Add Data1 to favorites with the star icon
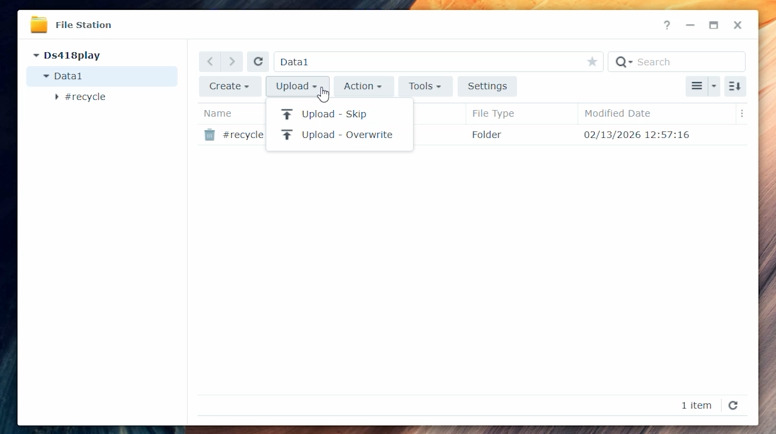 click(592, 62)
